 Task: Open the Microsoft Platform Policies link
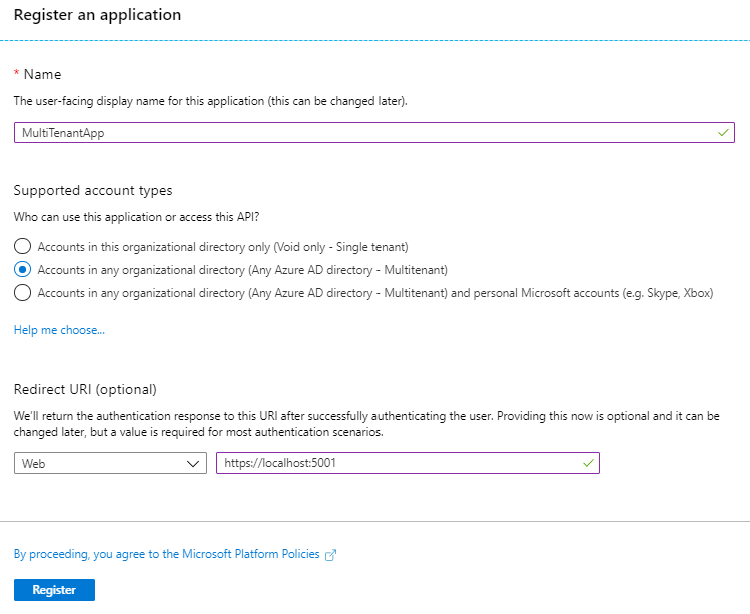(x=166, y=554)
